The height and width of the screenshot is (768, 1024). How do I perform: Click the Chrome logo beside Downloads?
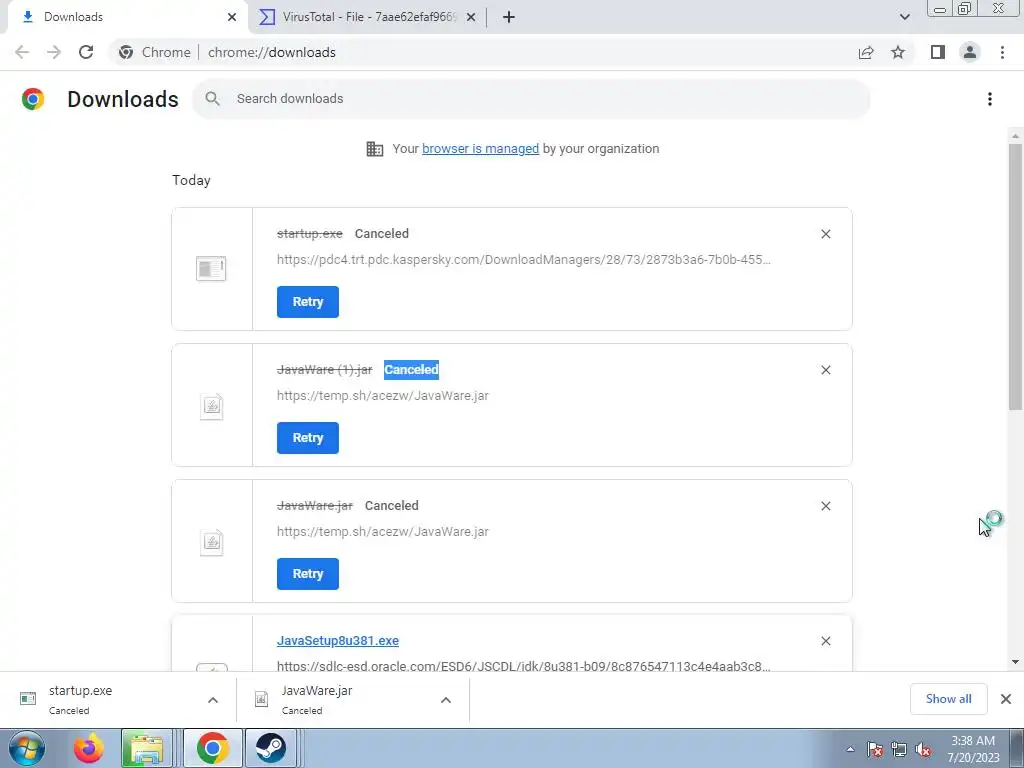click(x=33, y=99)
